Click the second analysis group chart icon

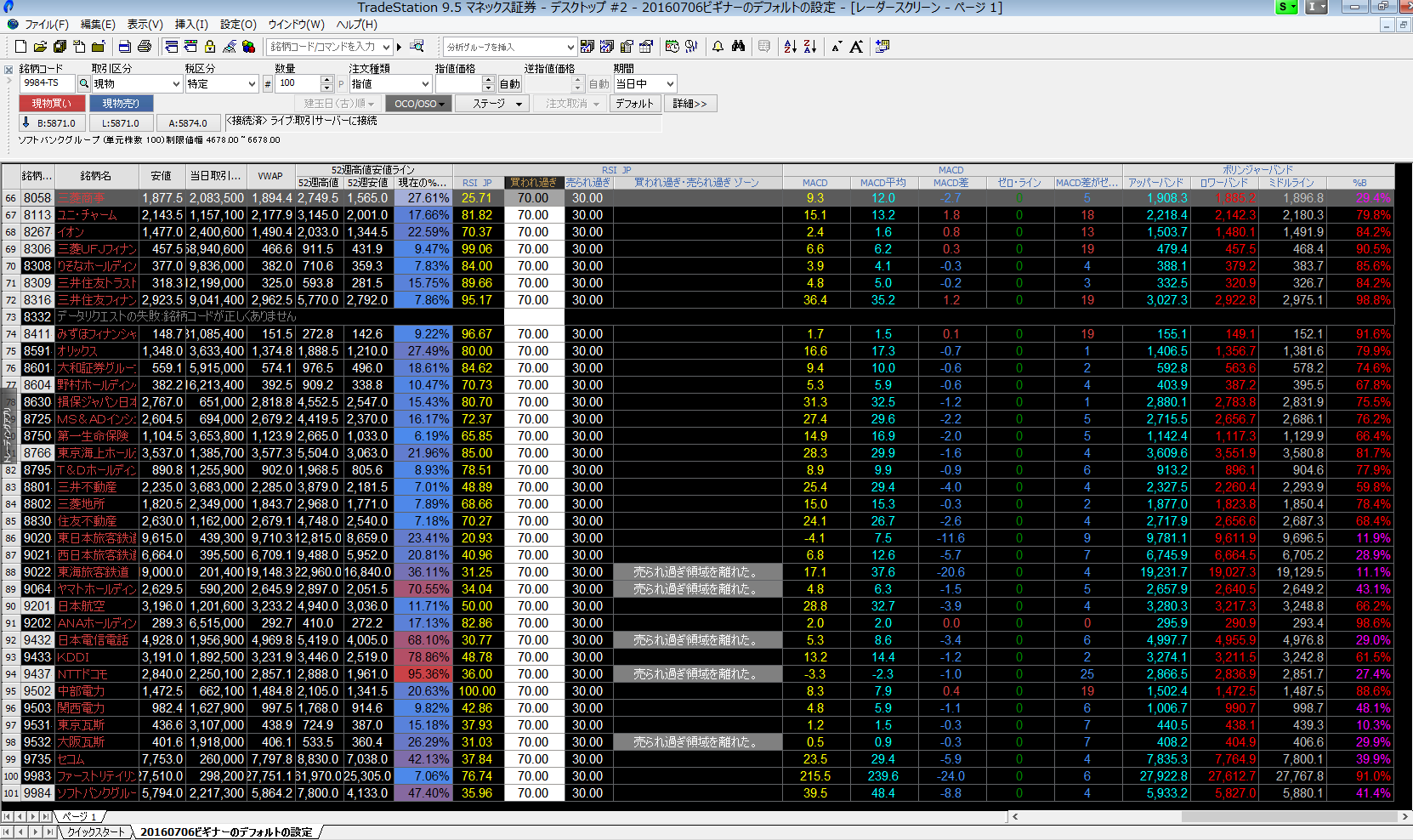(x=607, y=47)
